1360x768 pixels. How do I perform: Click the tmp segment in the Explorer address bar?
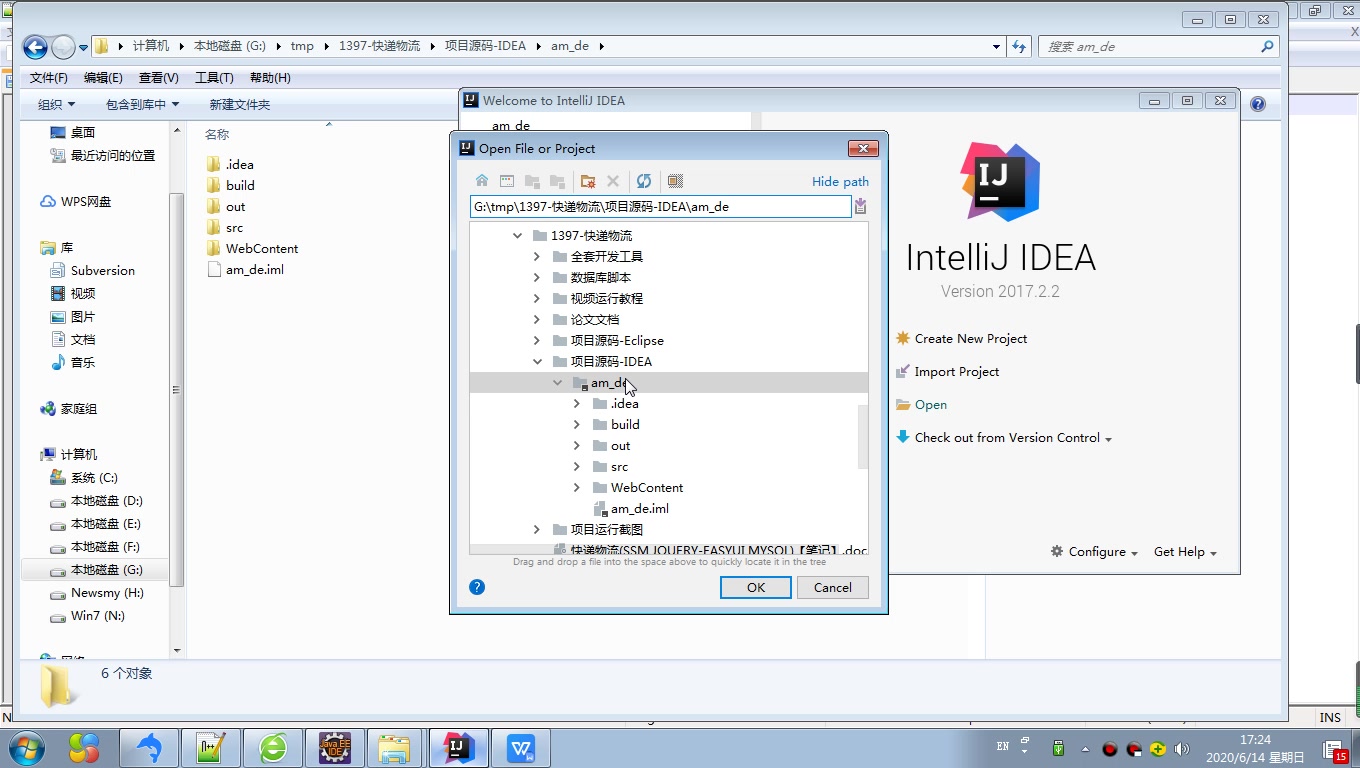[x=302, y=46]
